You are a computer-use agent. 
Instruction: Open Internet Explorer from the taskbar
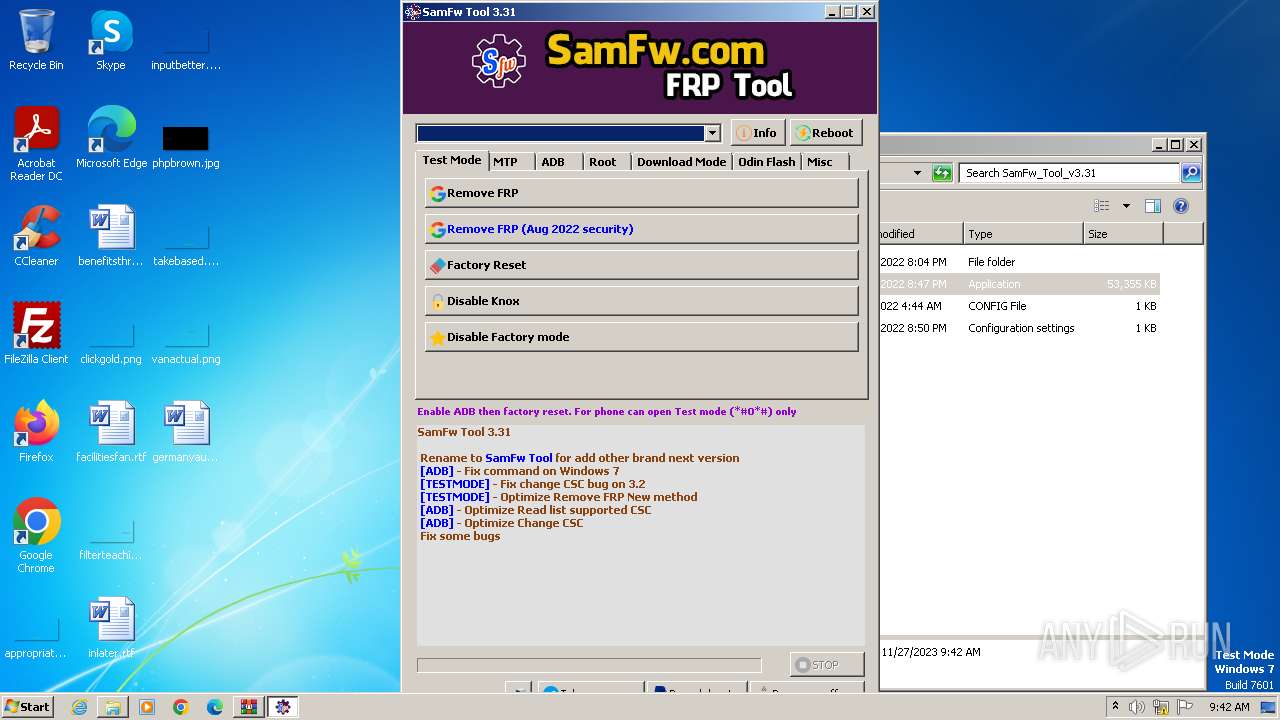tap(79, 707)
